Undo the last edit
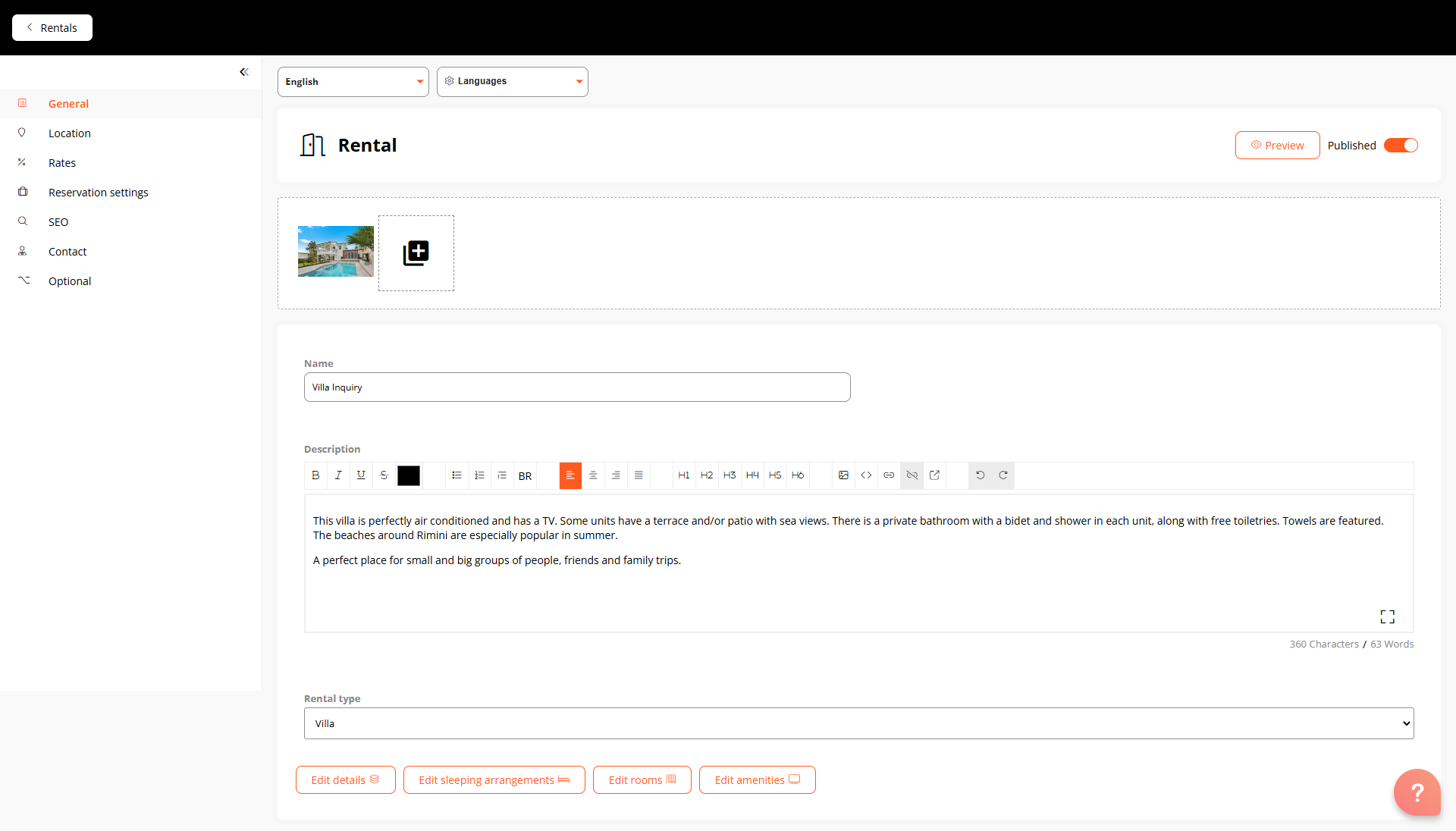Viewport: 1456px width, 831px height. point(980,475)
